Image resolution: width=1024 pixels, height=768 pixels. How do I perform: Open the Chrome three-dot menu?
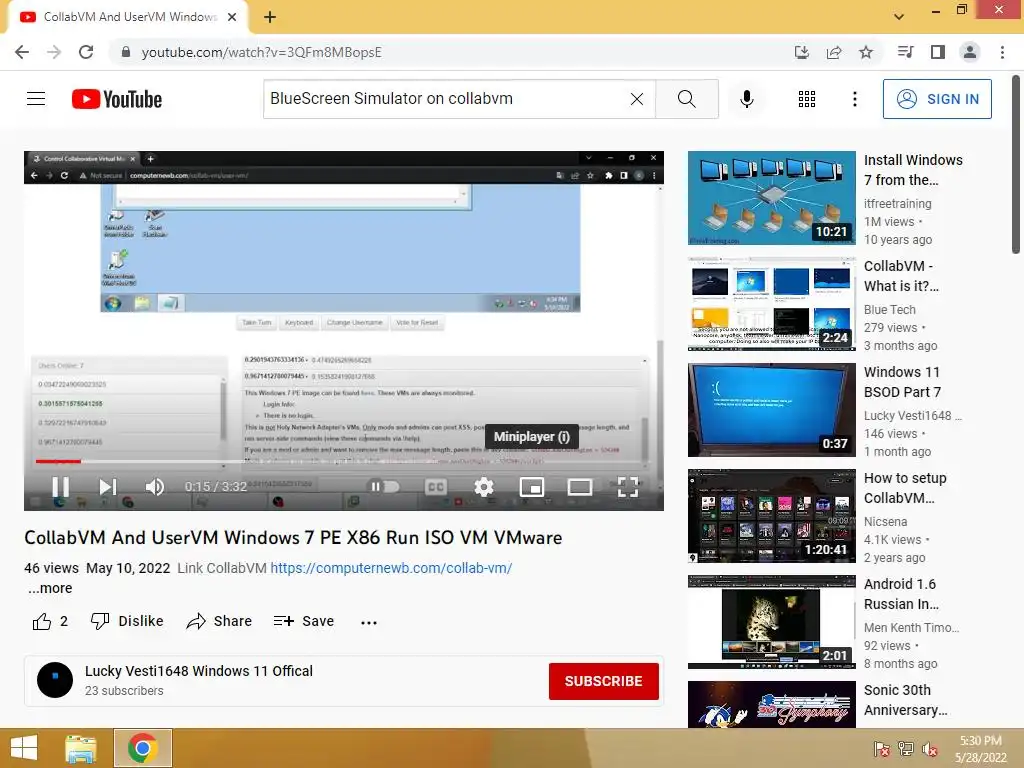pyautogui.click(x=1002, y=52)
